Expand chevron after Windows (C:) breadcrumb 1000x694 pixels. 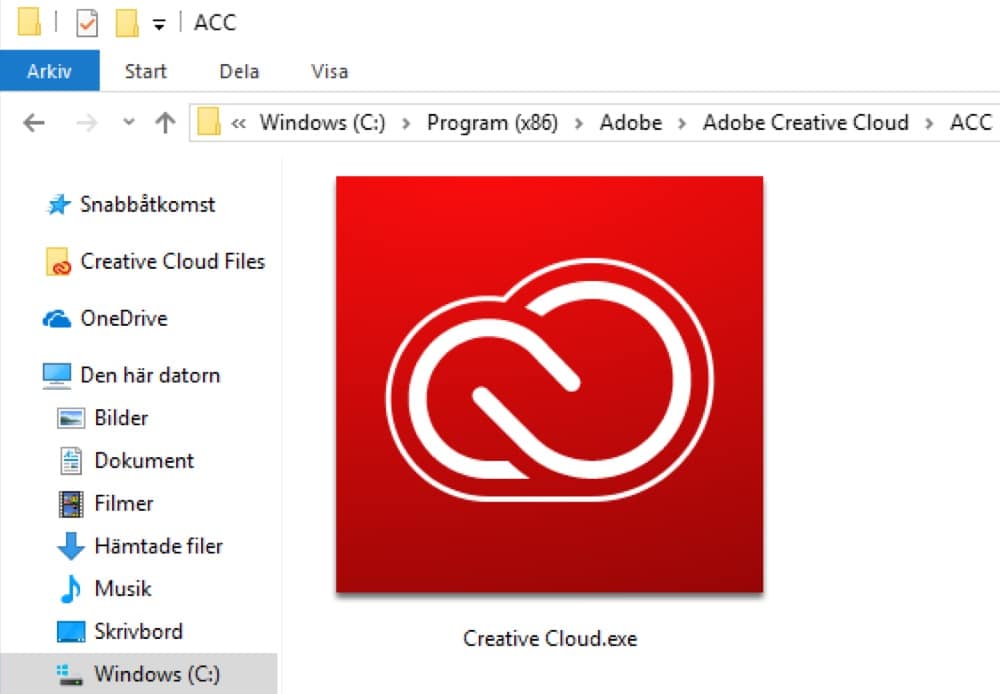(x=406, y=122)
